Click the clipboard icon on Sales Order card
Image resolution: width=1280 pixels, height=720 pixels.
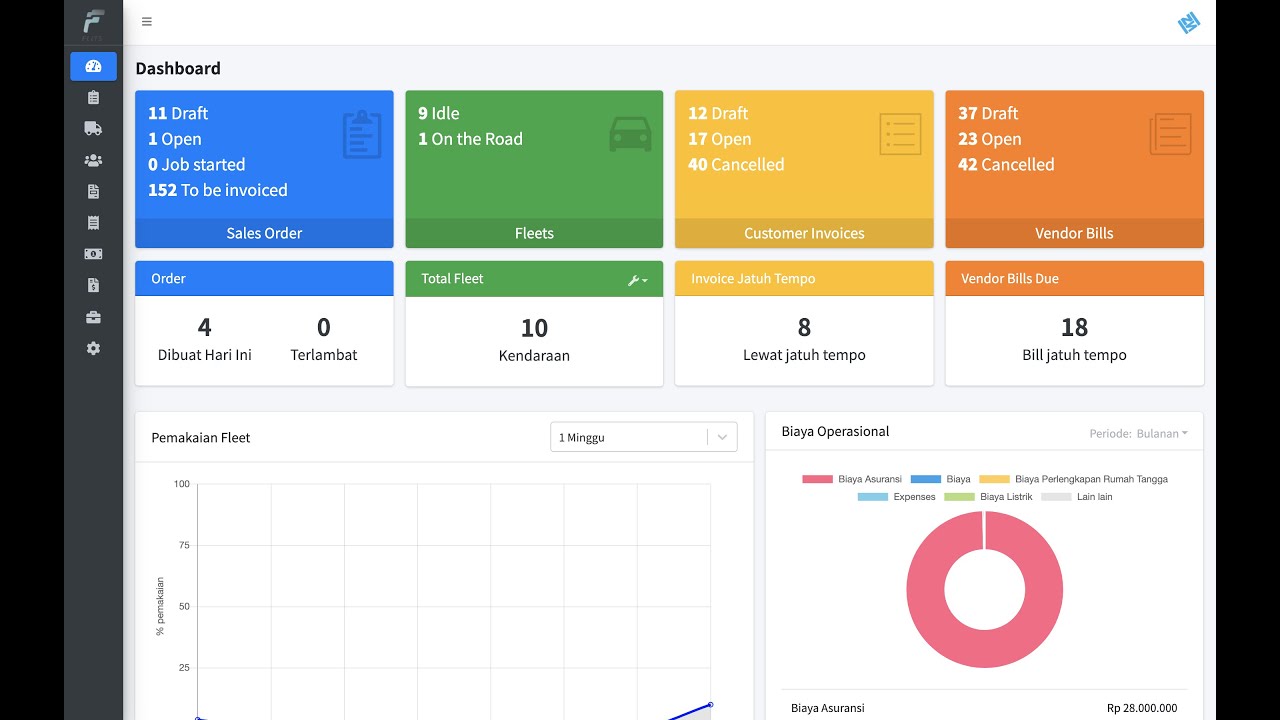click(x=362, y=134)
